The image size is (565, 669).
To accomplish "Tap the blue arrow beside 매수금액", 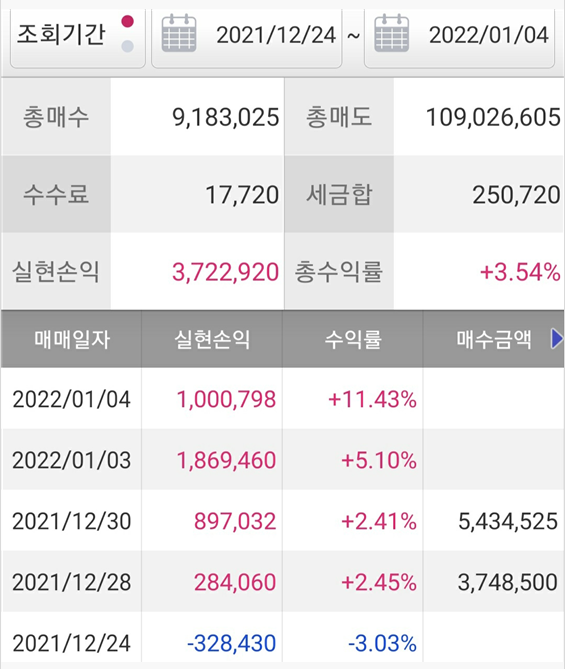I will pyautogui.click(x=557, y=339).
